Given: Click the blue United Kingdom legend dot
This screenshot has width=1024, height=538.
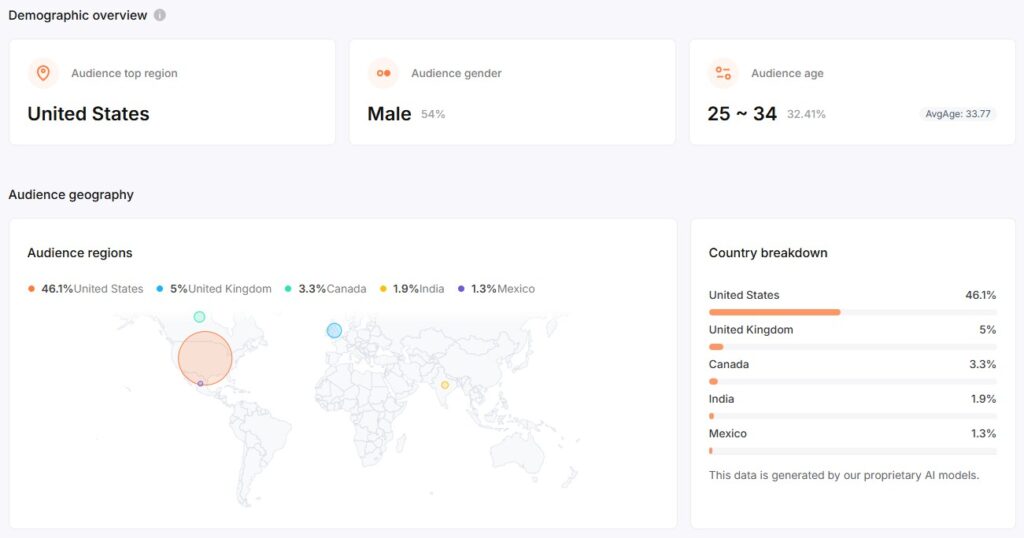Looking at the screenshot, I should (x=160, y=289).
